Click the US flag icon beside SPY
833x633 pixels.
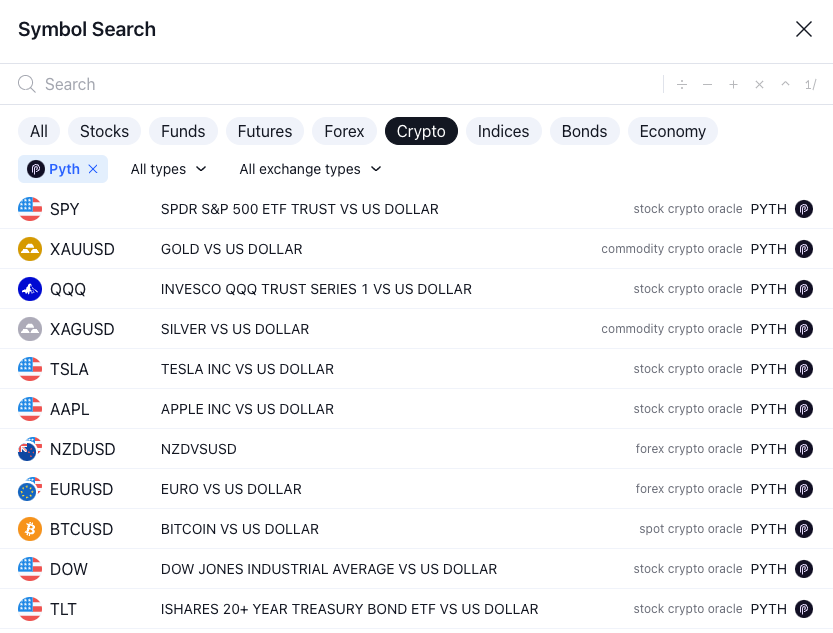pyautogui.click(x=30, y=209)
